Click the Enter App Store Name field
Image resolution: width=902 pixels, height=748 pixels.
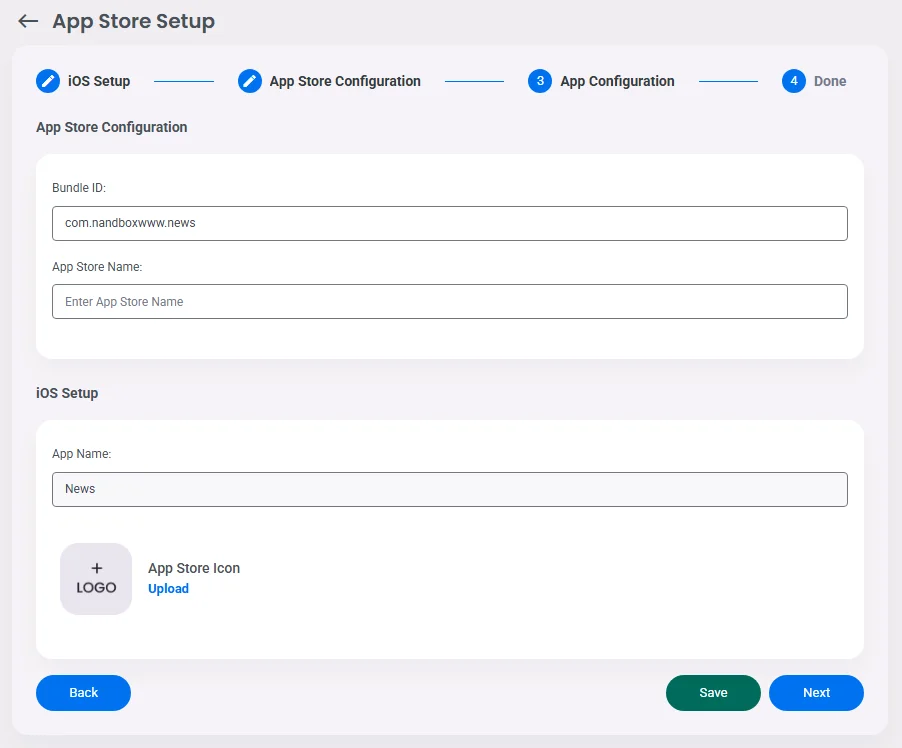point(450,301)
